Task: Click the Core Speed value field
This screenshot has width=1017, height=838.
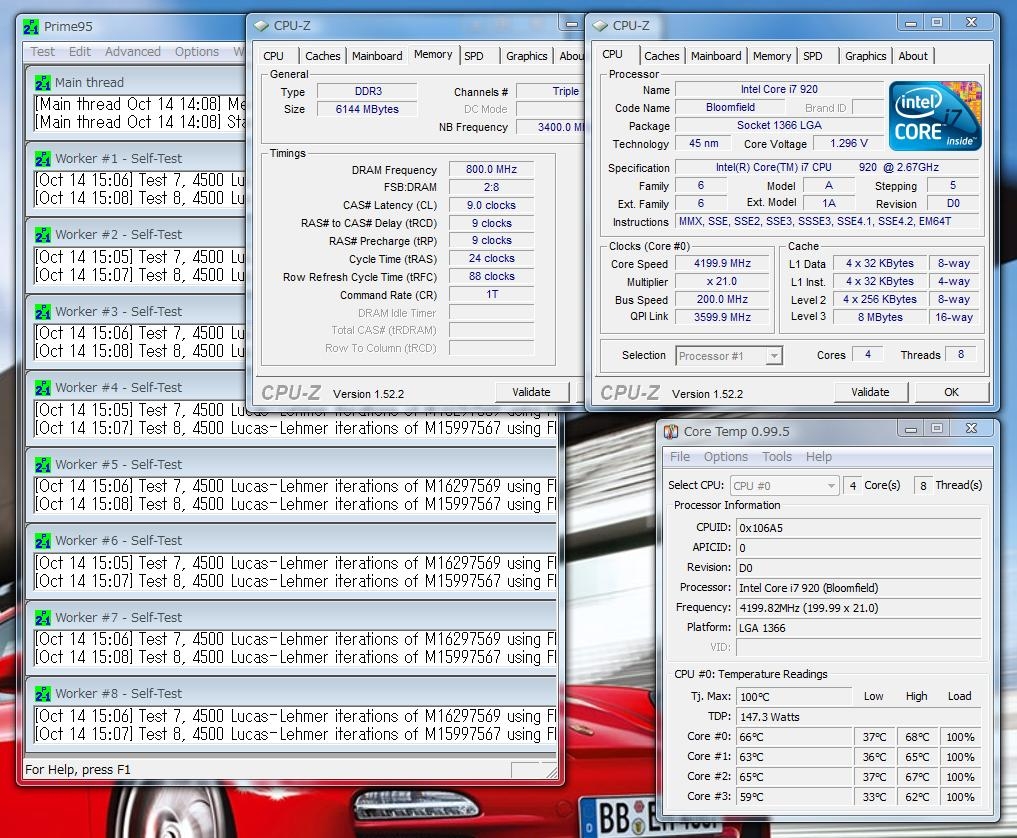Action: tap(722, 264)
